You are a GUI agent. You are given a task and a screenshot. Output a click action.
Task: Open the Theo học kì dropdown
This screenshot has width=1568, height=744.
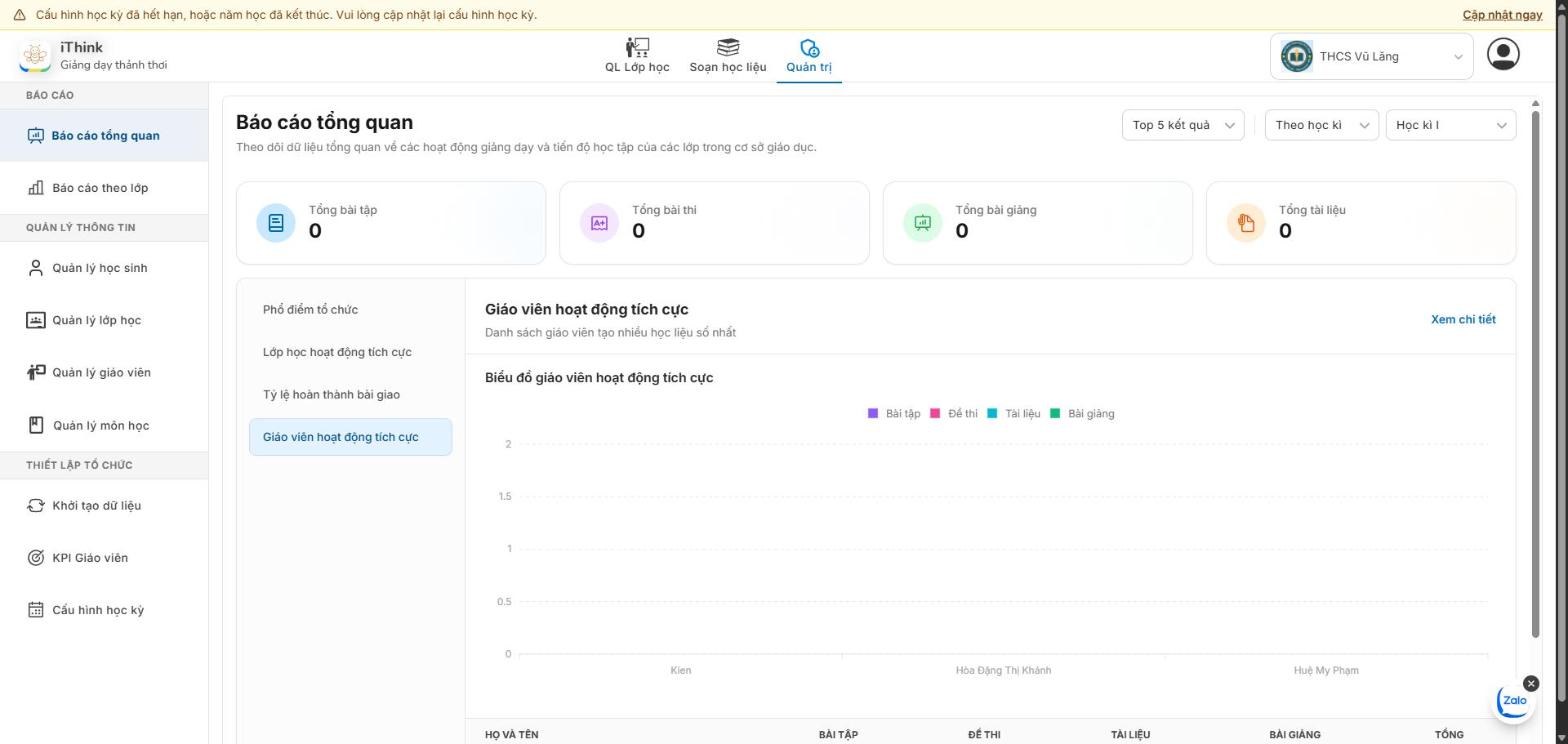[1322, 125]
